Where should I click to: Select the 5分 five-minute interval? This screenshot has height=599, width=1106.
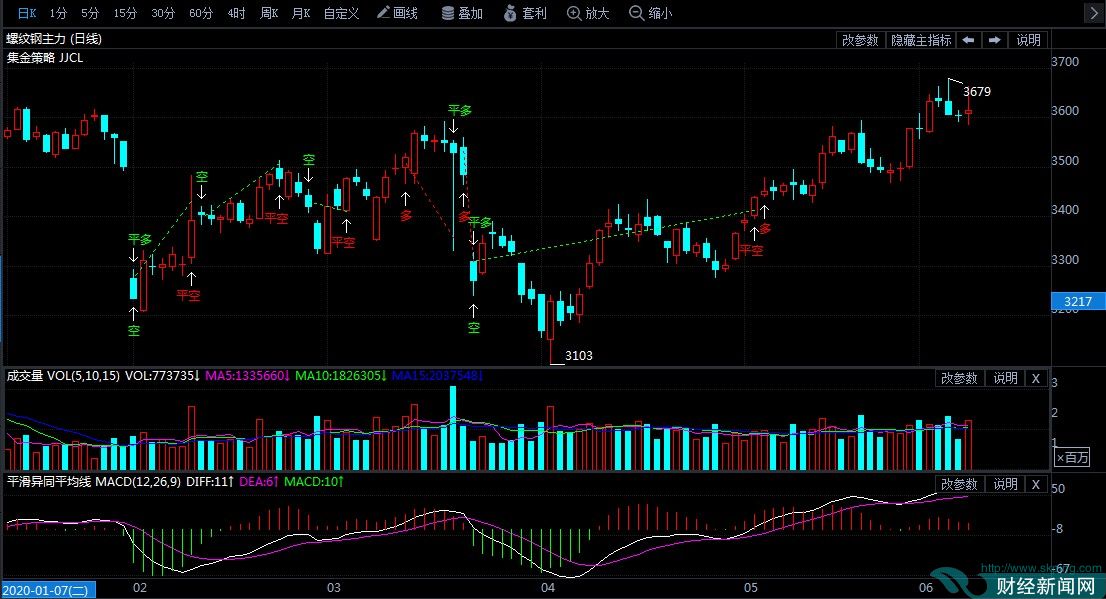coord(91,13)
